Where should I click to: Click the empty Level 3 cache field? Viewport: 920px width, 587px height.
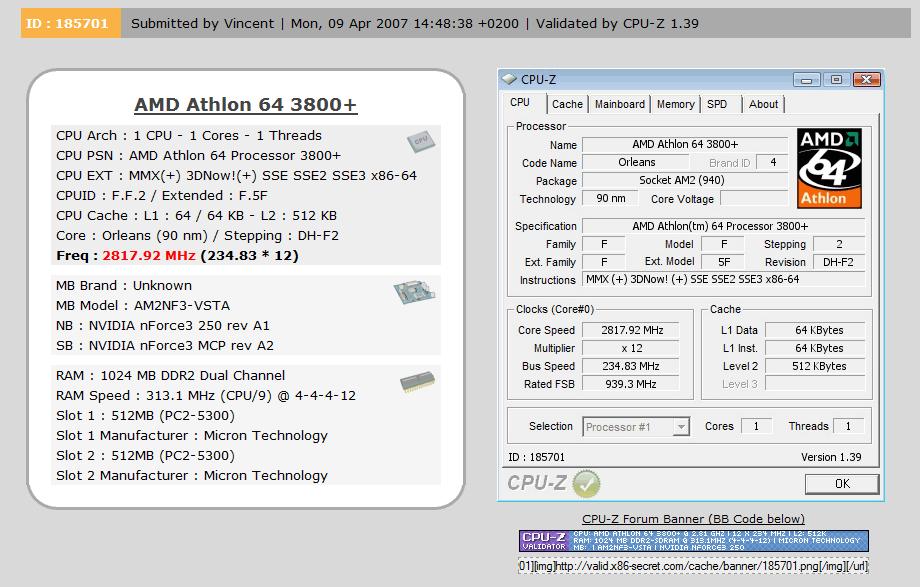815,384
